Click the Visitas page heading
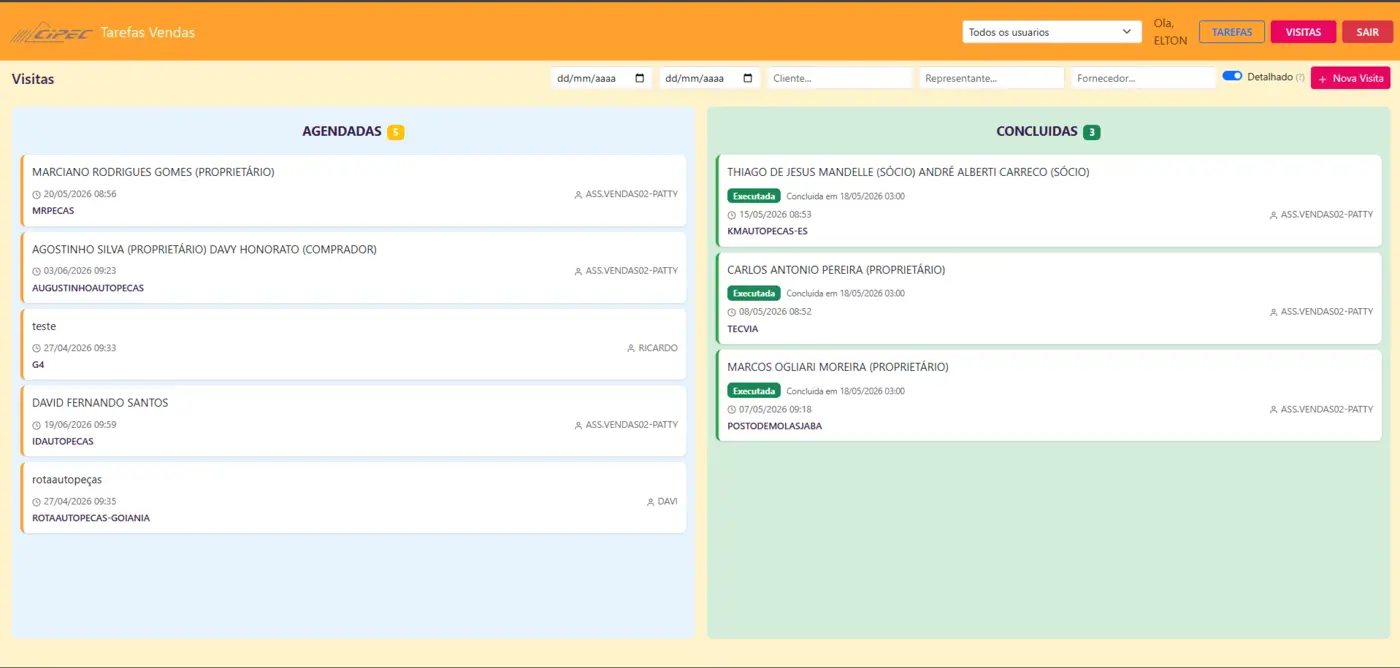This screenshot has height=668, width=1400. click(x=33, y=78)
